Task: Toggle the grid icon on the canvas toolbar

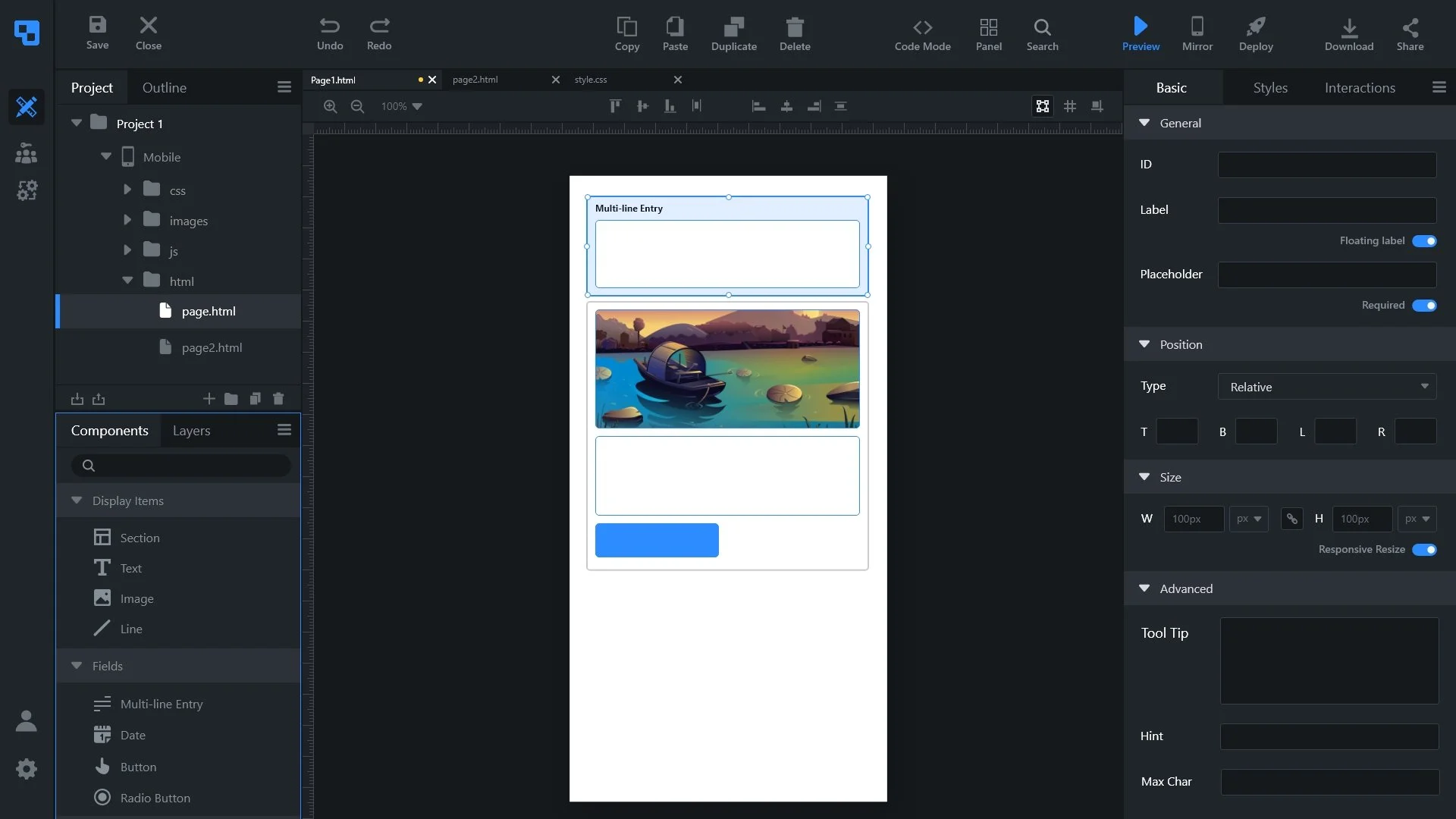Action: pyautogui.click(x=1069, y=106)
